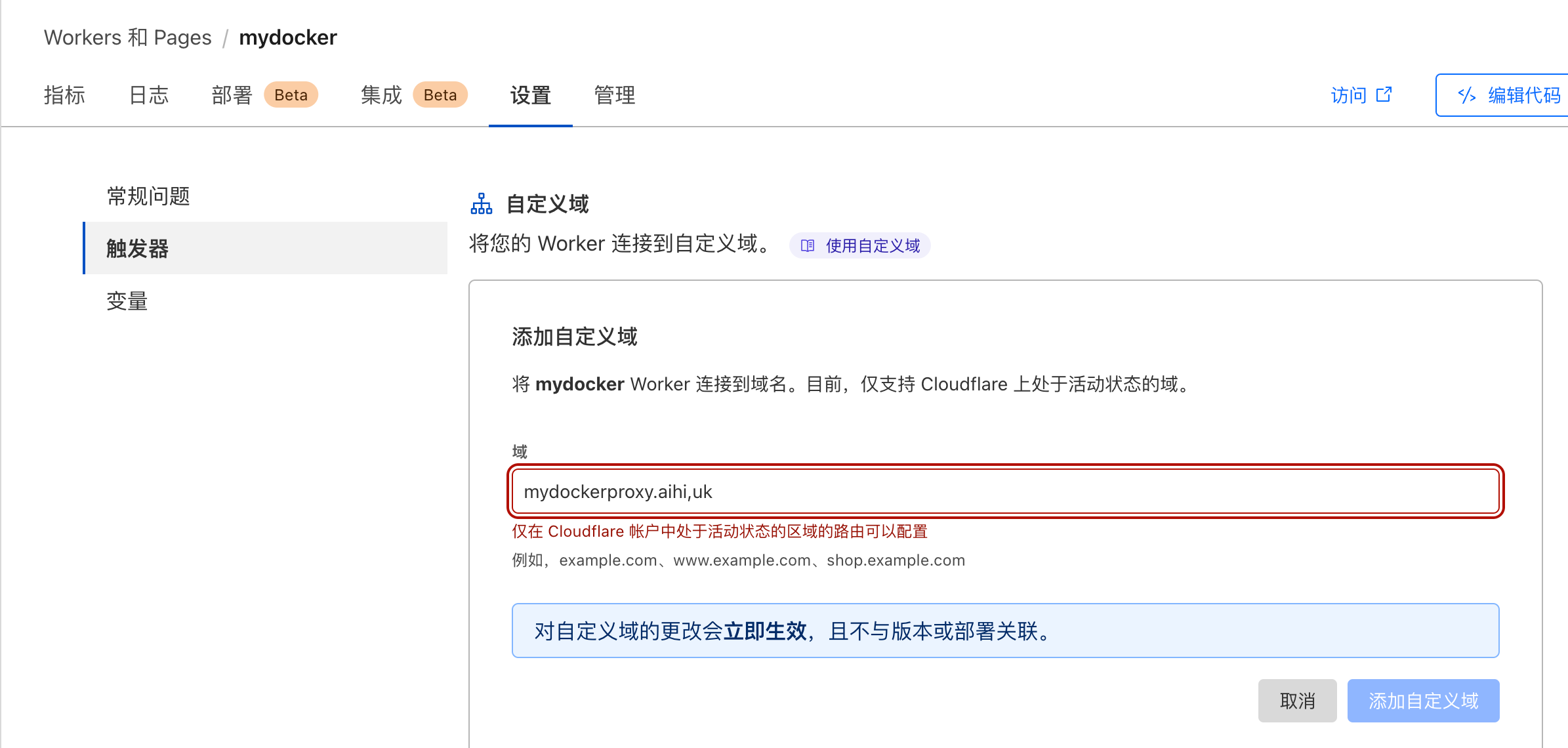Open the 管理 tab
1568x748 pixels.
[x=614, y=95]
